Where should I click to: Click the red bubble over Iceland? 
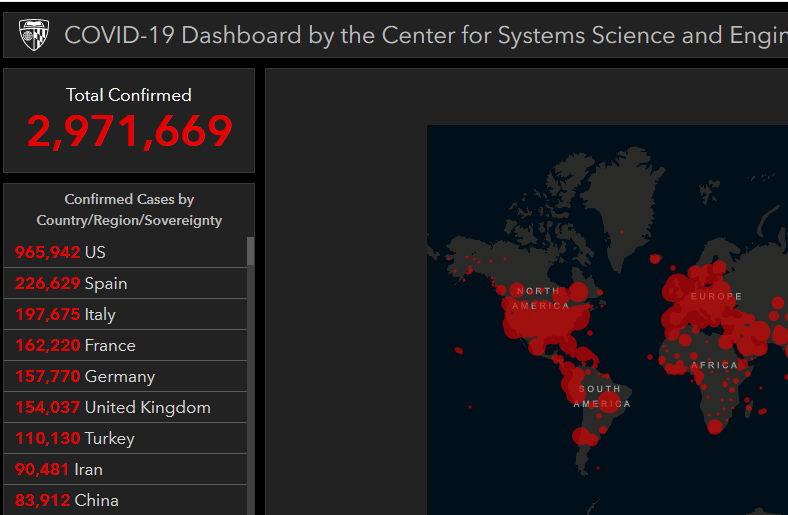click(x=655, y=259)
